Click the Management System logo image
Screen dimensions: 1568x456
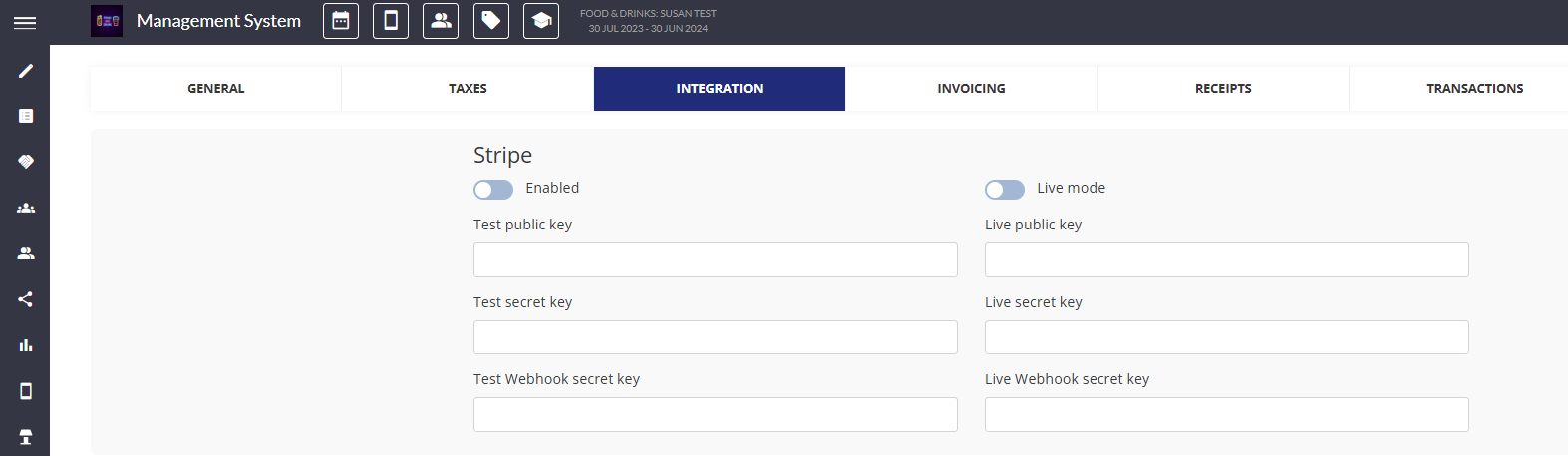tap(107, 21)
